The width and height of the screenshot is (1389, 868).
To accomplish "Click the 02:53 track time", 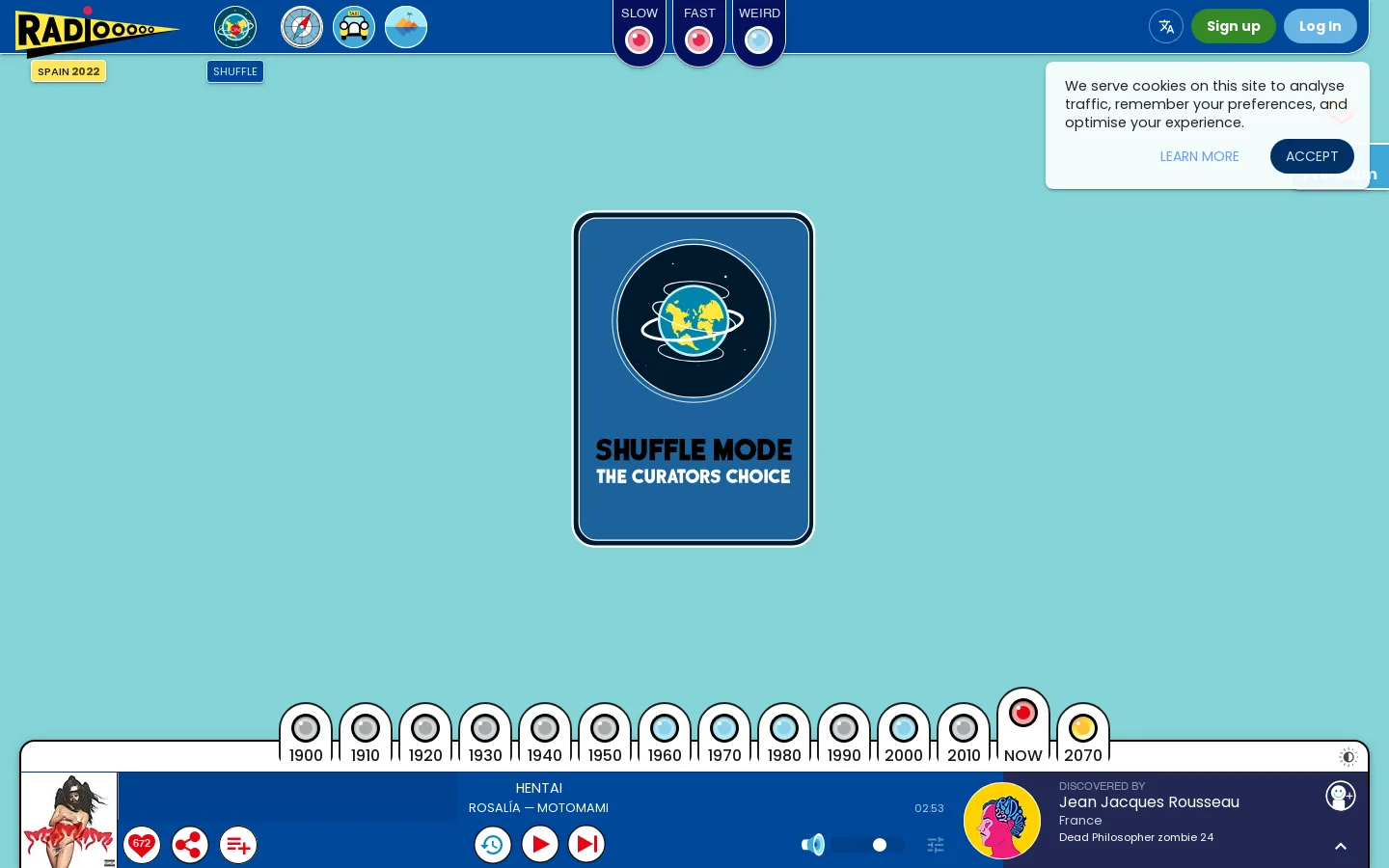I will pos(929,808).
